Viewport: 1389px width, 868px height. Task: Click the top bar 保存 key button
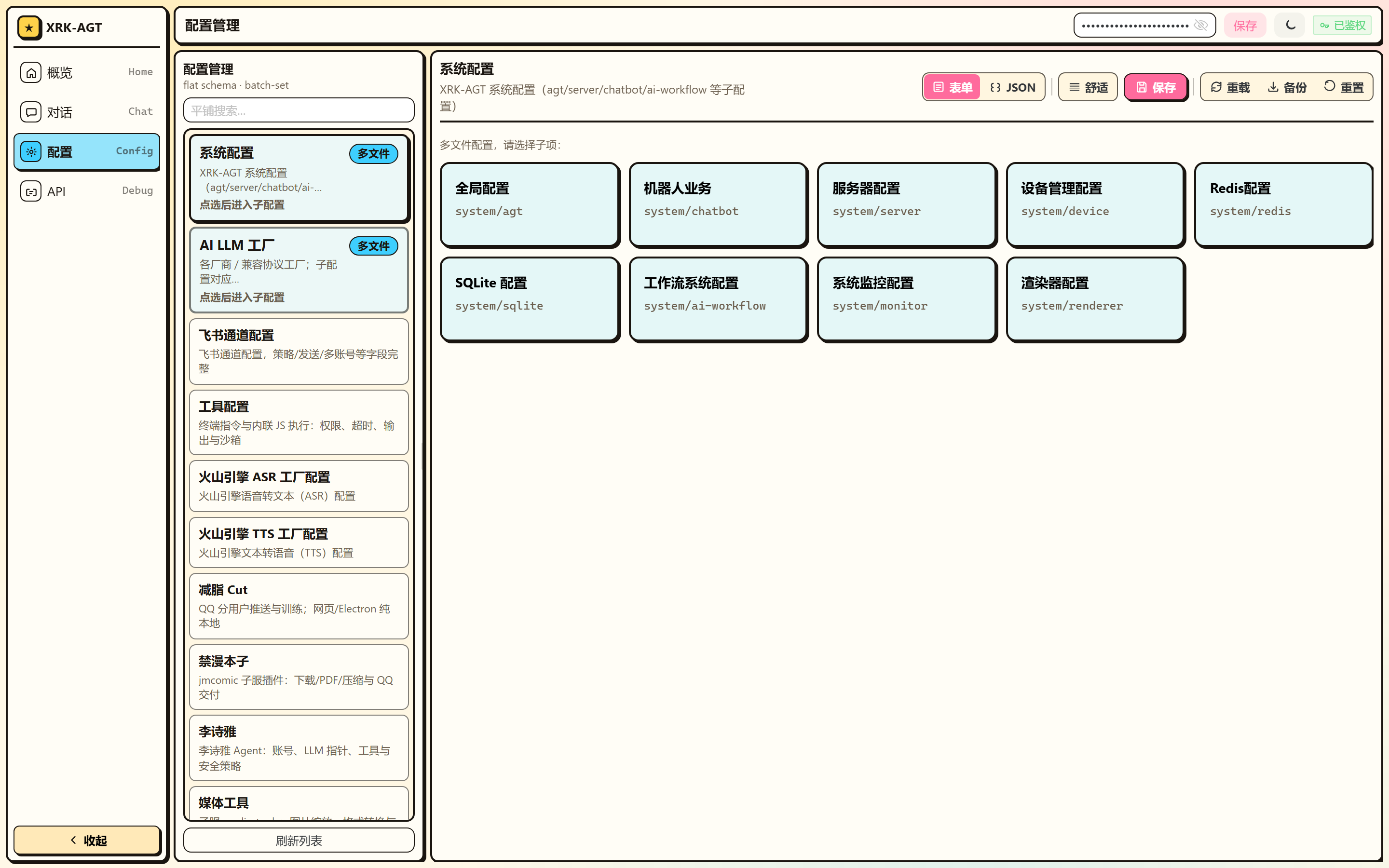(1245, 25)
